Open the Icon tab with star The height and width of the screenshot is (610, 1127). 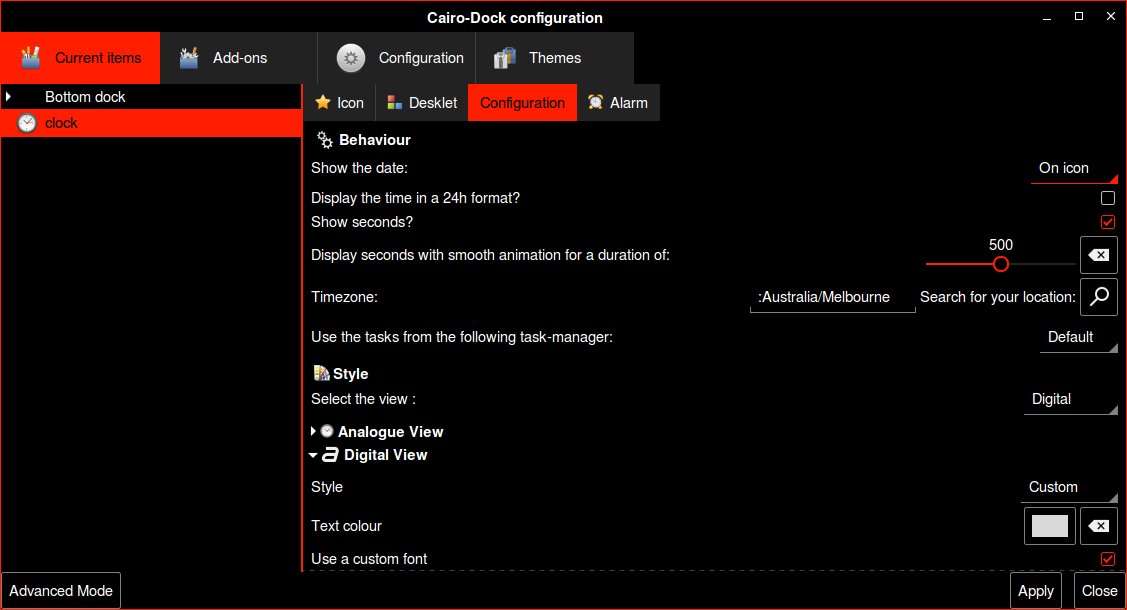(x=340, y=103)
